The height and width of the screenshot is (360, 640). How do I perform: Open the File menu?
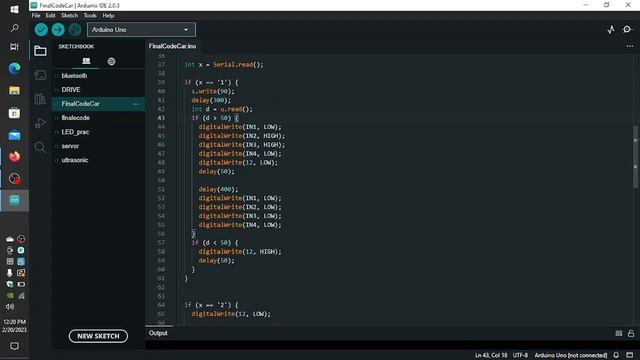(x=36, y=16)
